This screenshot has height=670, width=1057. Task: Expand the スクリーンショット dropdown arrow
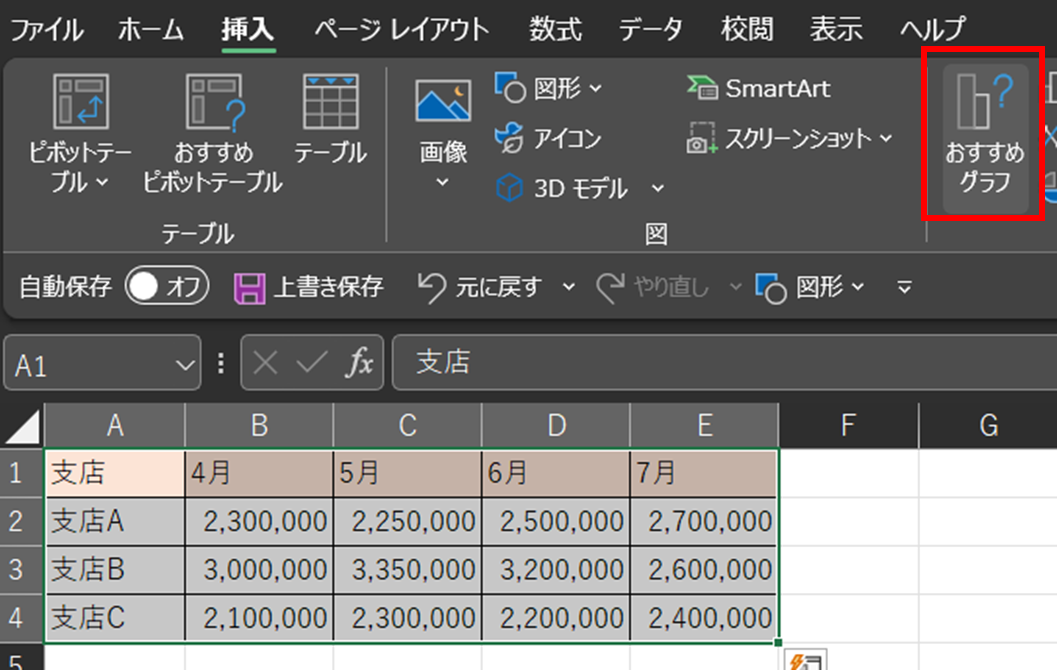click(x=886, y=138)
